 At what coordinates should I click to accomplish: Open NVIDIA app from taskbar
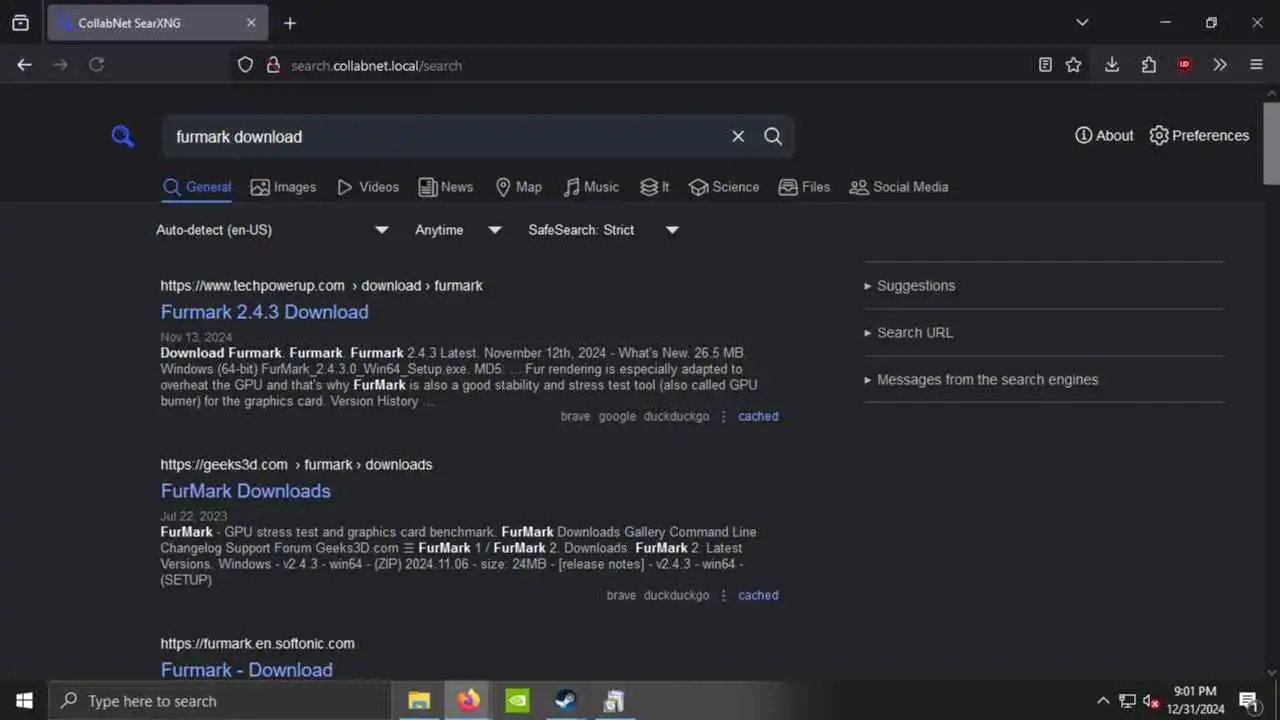pyautogui.click(x=517, y=701)
